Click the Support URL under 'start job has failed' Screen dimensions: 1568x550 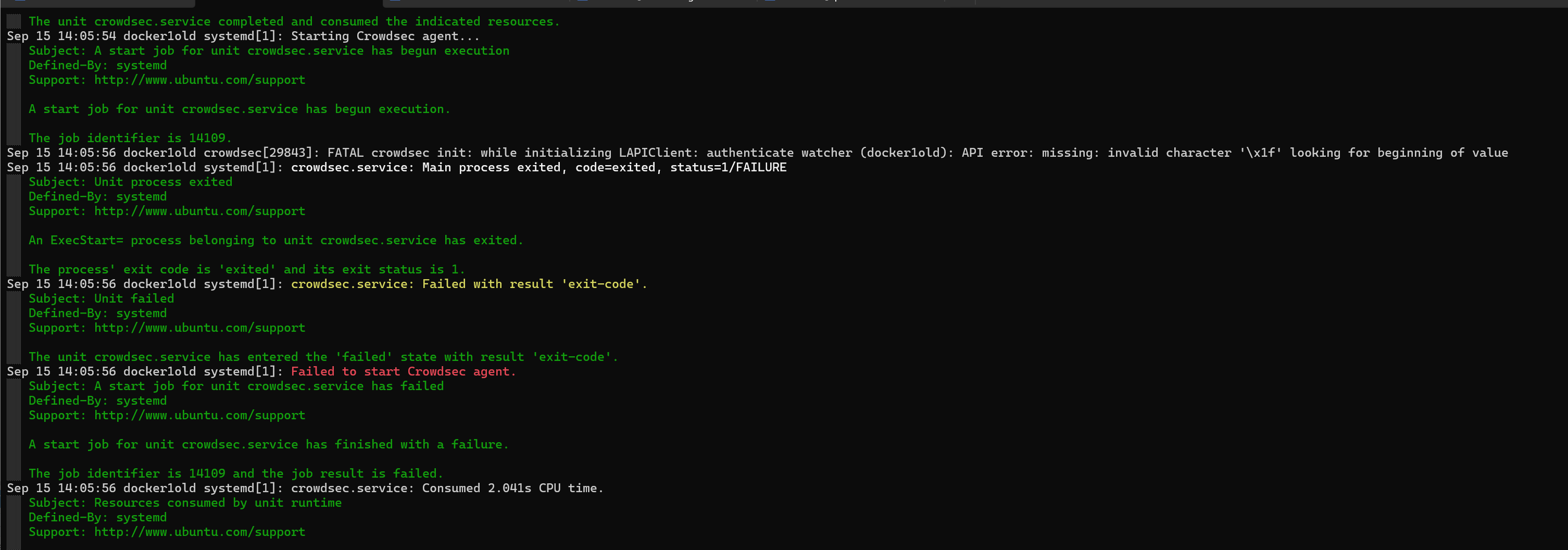click(199, 416)
